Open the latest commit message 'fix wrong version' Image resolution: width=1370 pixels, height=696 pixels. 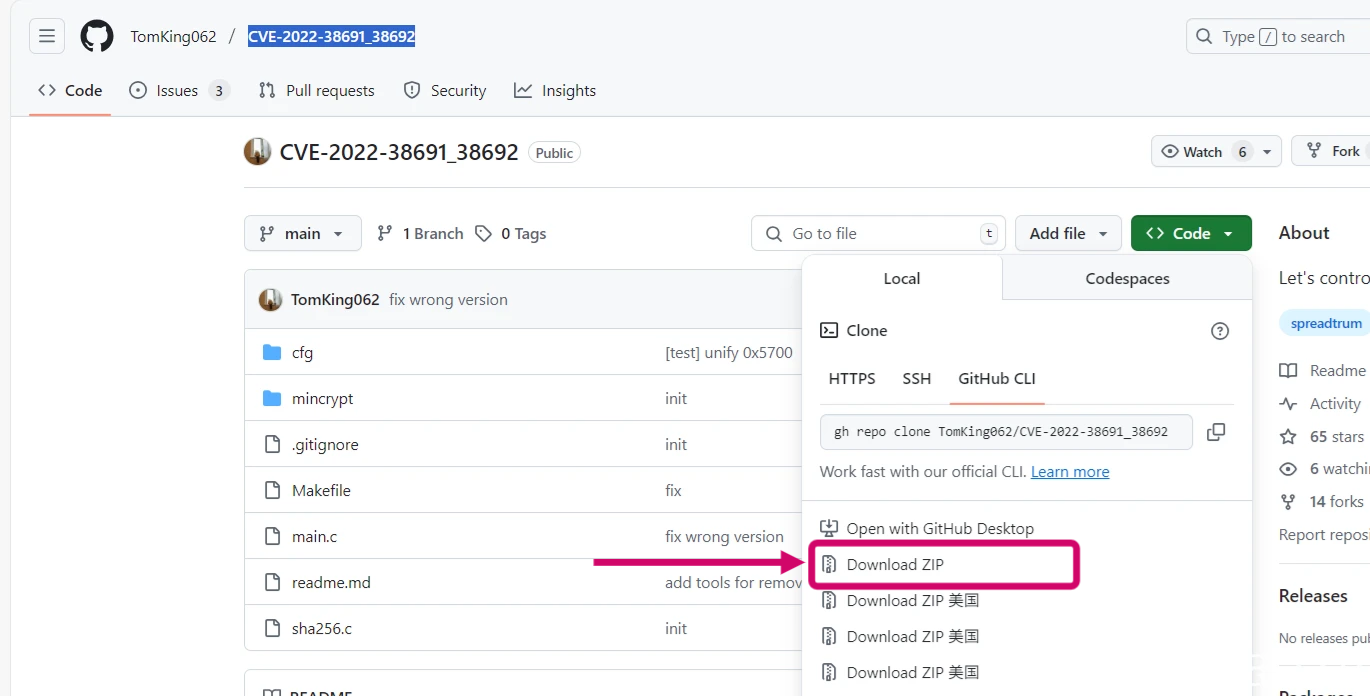pyautogui.click(x=448, y=299)
